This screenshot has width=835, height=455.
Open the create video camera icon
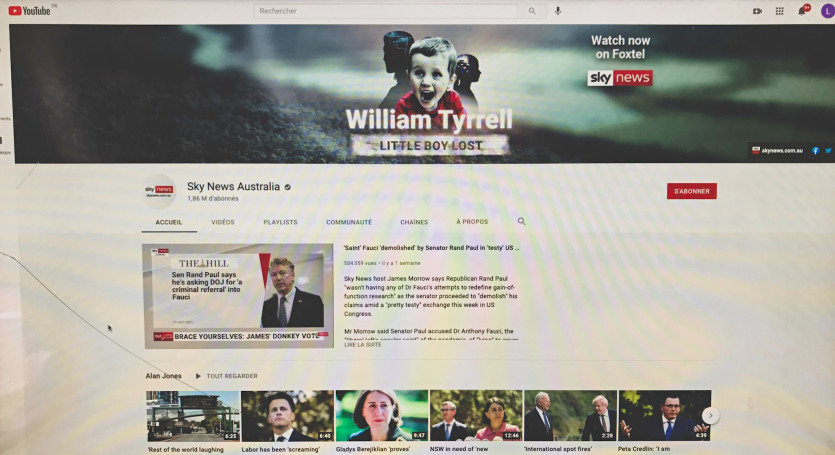click(757, 11)
